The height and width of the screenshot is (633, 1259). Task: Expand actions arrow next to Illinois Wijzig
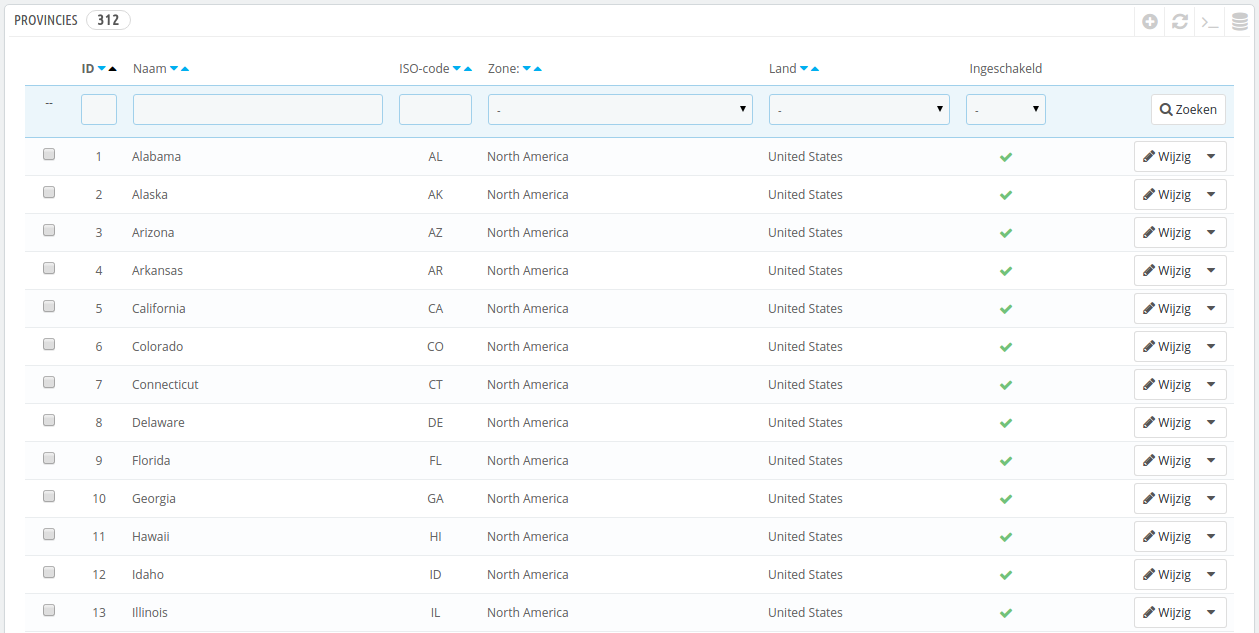click(1212, 613)
